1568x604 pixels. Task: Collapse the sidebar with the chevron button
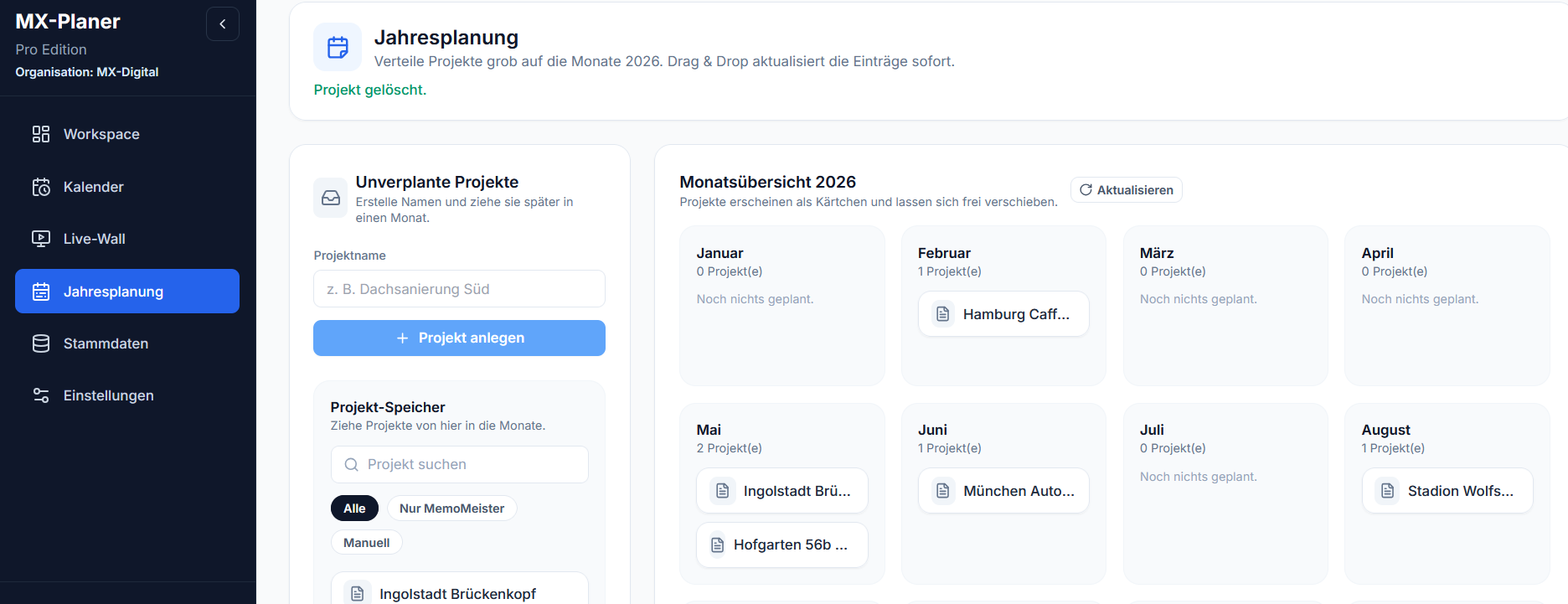click(x=222, y=24)
